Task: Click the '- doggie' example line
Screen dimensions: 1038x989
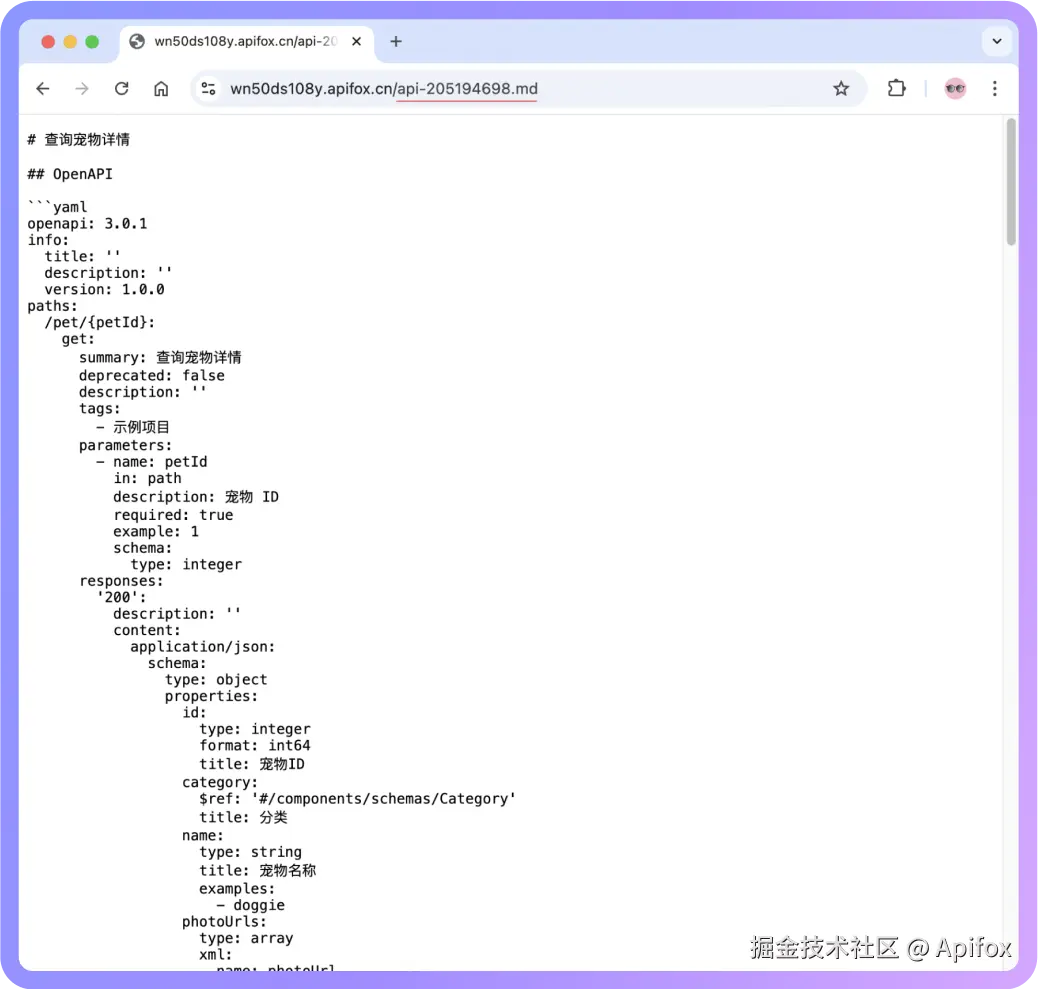Action: click(250, 905)
